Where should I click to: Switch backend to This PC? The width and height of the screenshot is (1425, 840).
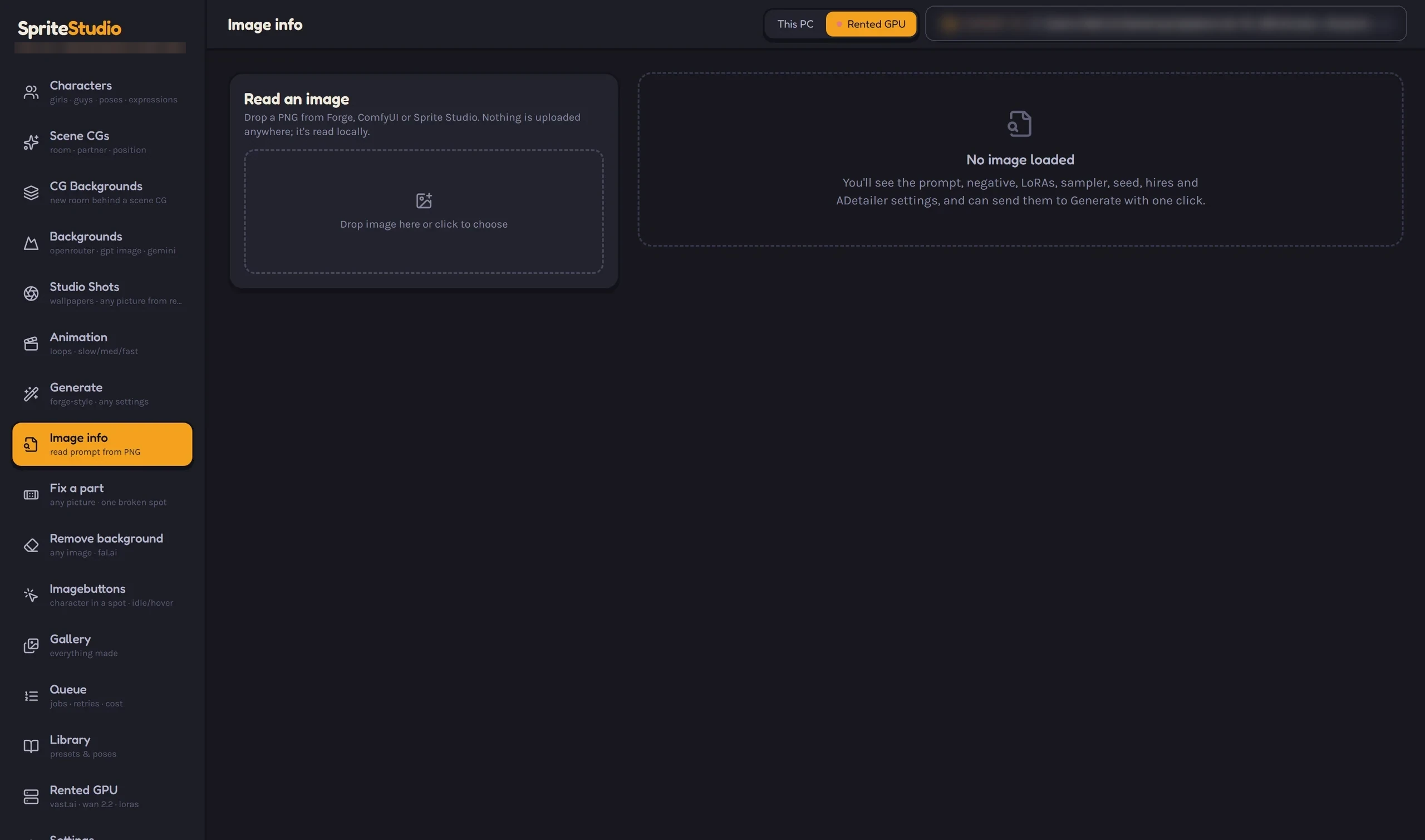coord(795,24)
